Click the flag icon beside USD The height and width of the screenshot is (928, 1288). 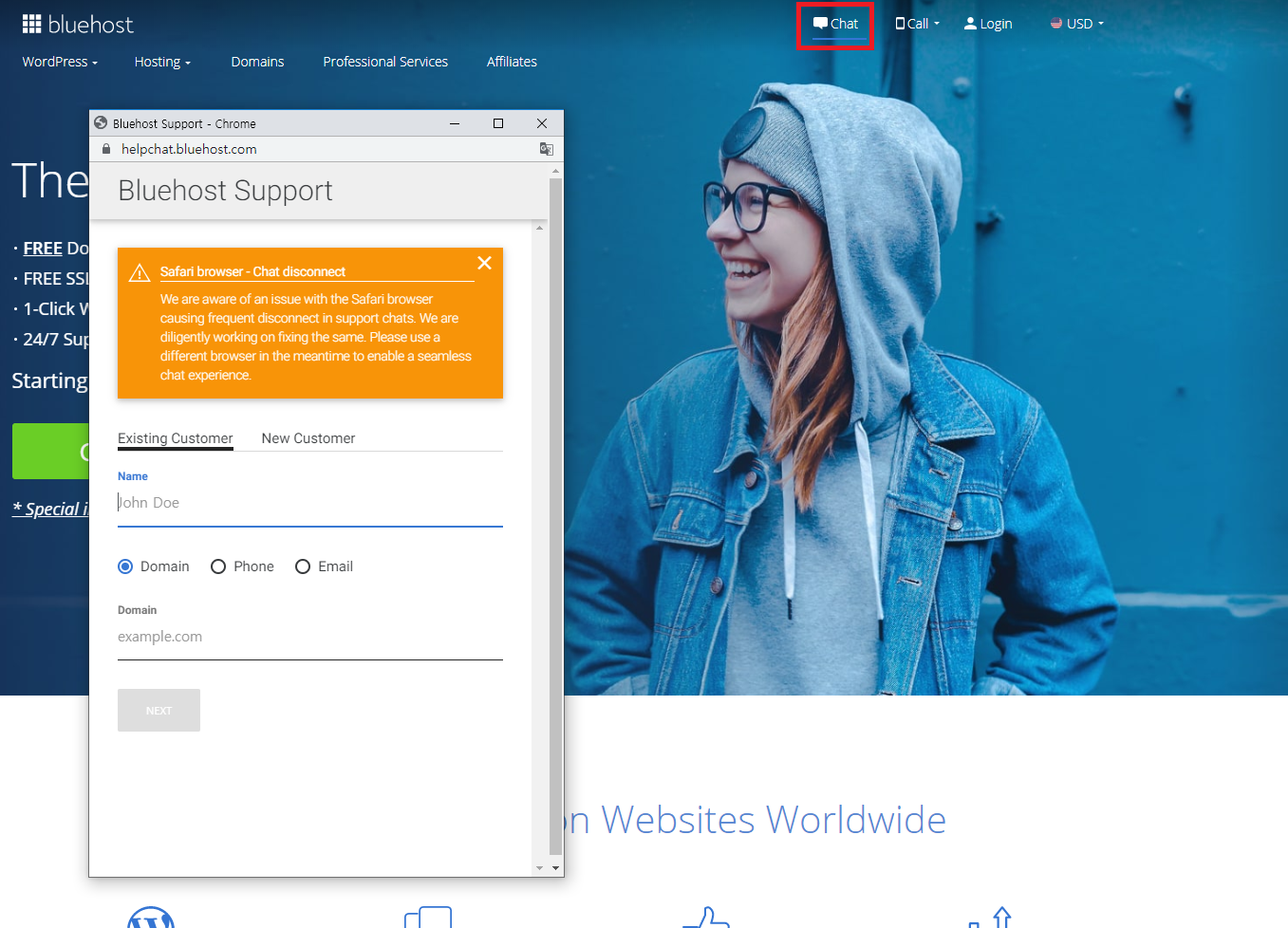(1056, 24)
